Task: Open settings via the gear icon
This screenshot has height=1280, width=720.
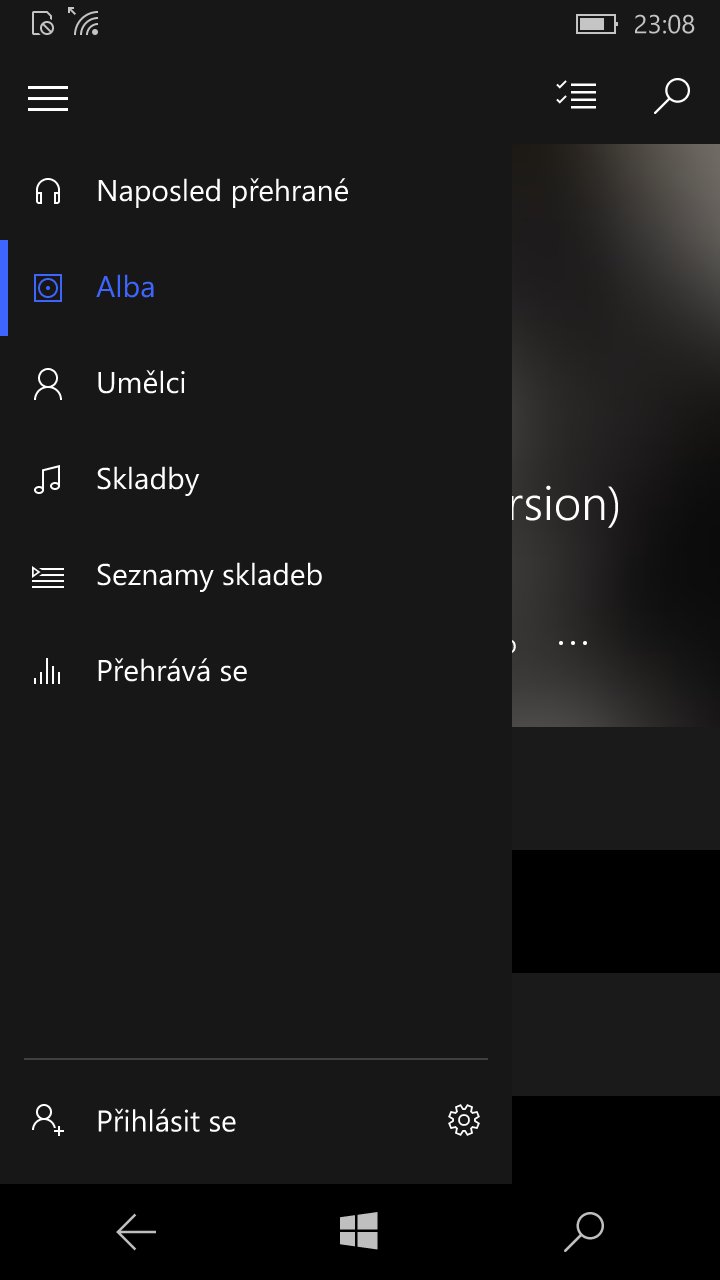Action: tap(464, 1120)
